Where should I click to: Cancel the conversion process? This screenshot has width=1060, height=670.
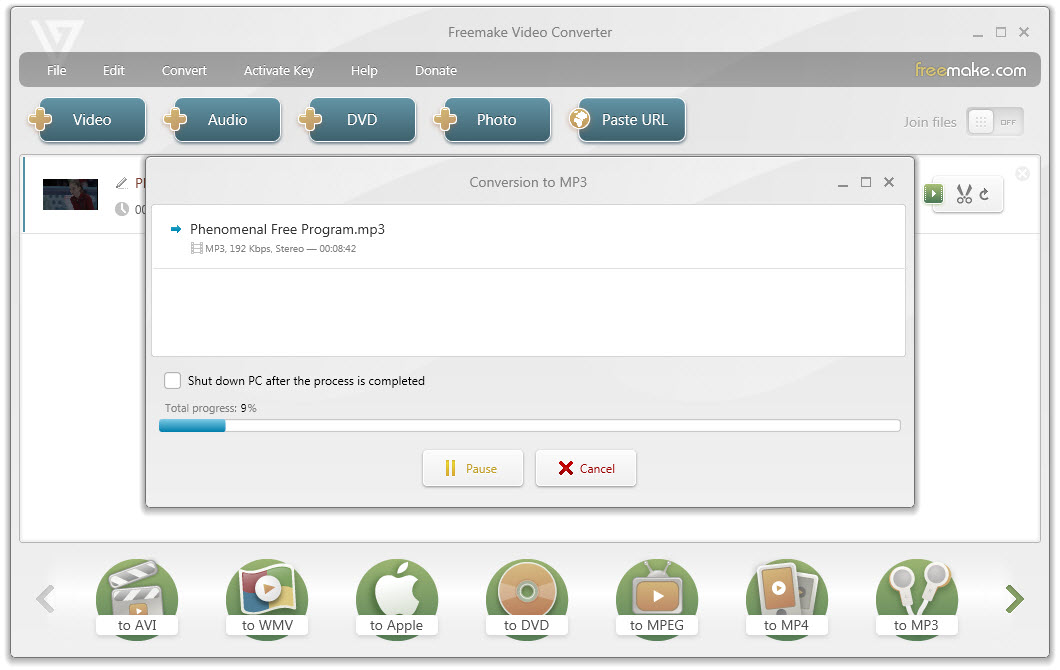click(x=585, y=468)
